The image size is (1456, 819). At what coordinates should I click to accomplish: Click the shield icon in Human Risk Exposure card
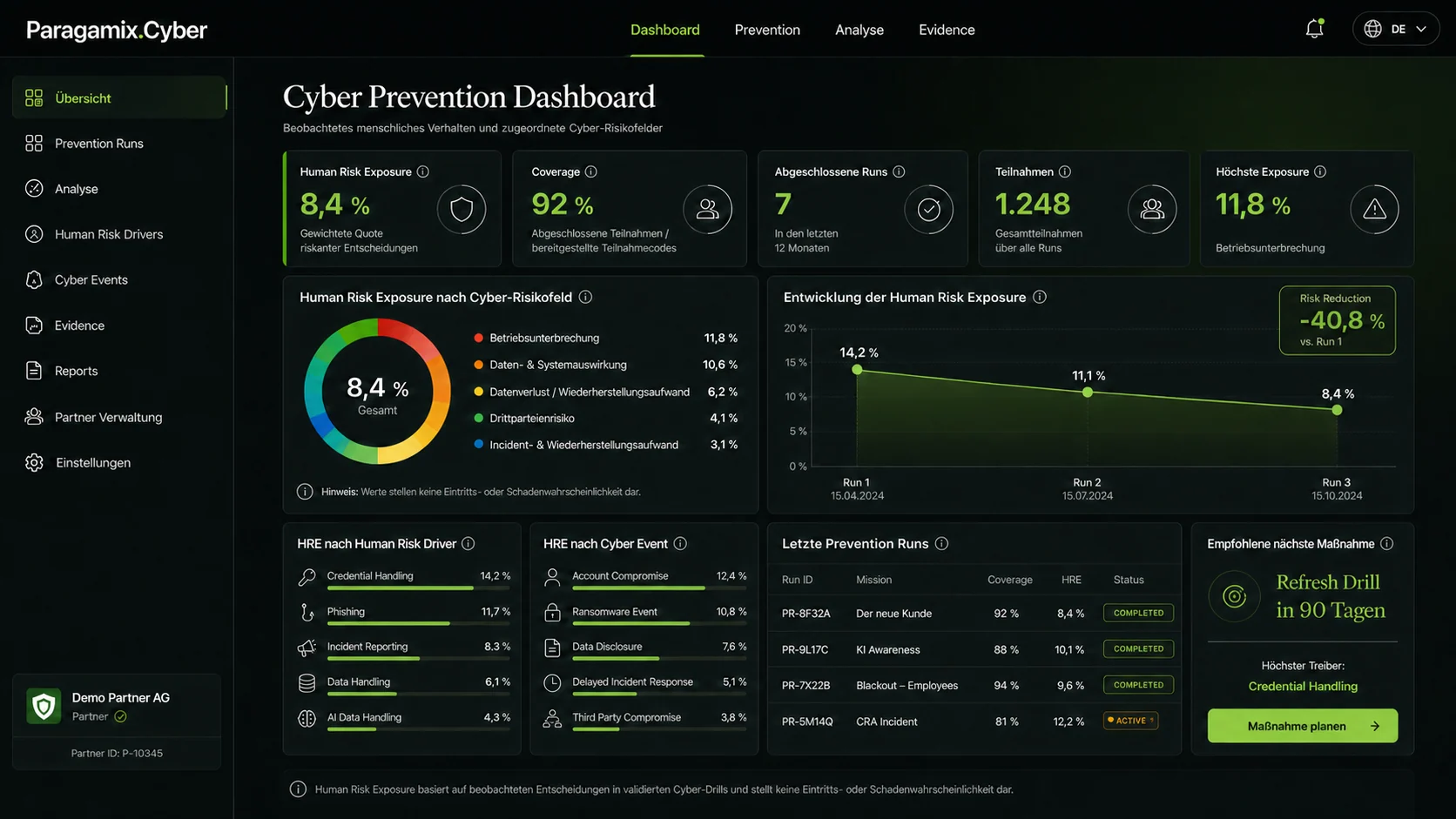coord(462,209)
